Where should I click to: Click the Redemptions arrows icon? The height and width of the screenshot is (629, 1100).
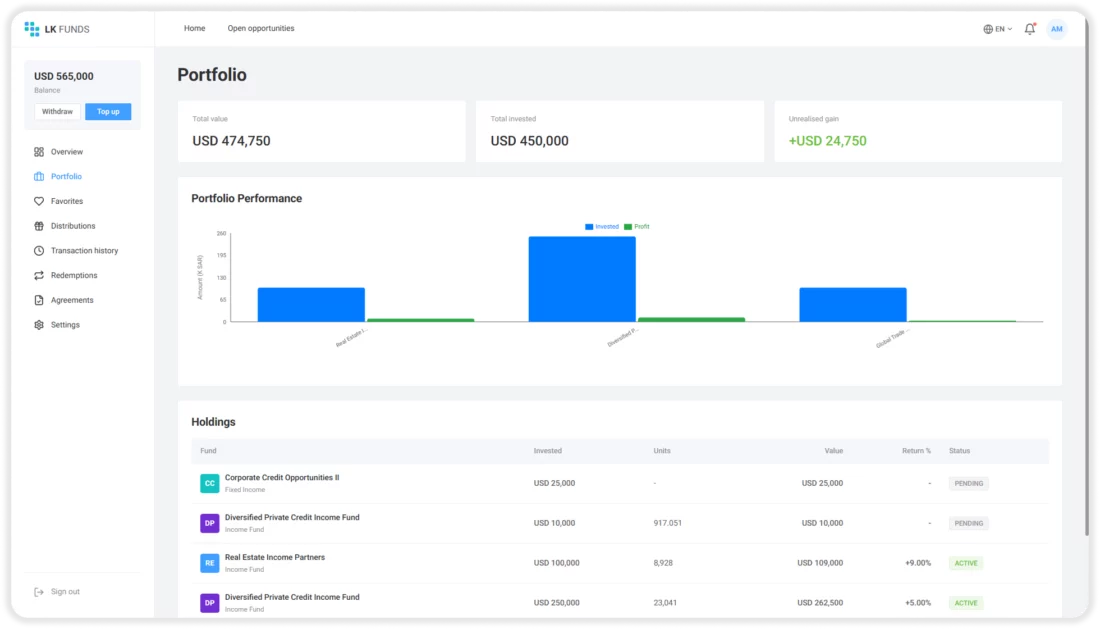point(39,276)
